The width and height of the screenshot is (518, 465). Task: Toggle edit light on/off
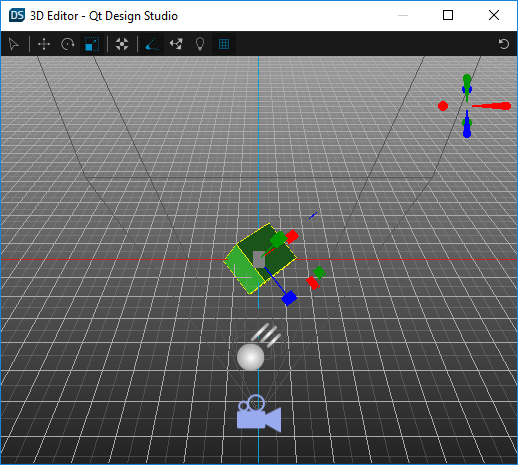click(200, 44)
